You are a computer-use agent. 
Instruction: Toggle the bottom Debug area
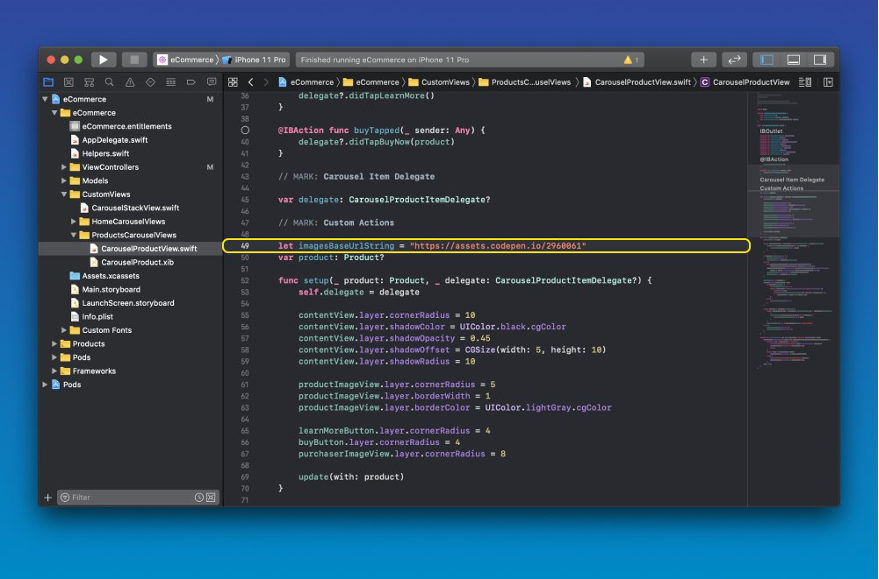(793, 60)
